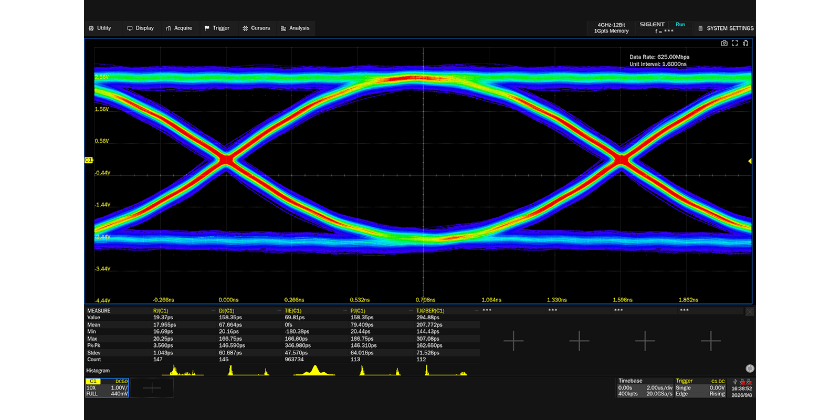Select the Dj(C1) histogram thumbnail
Viewport: 840px width, 420px height.
pos(249,370)
